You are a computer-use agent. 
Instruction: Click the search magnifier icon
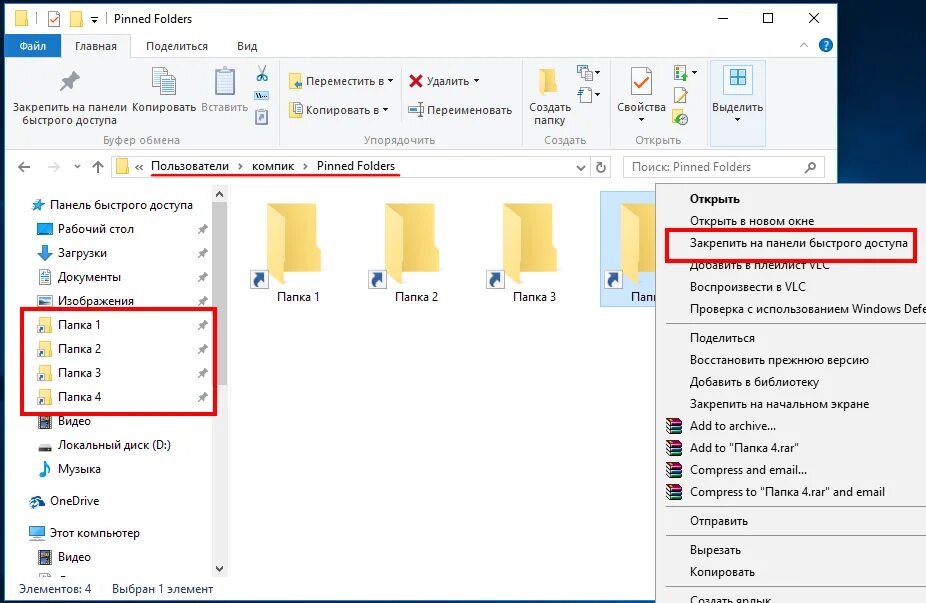[x=811, y=167]
